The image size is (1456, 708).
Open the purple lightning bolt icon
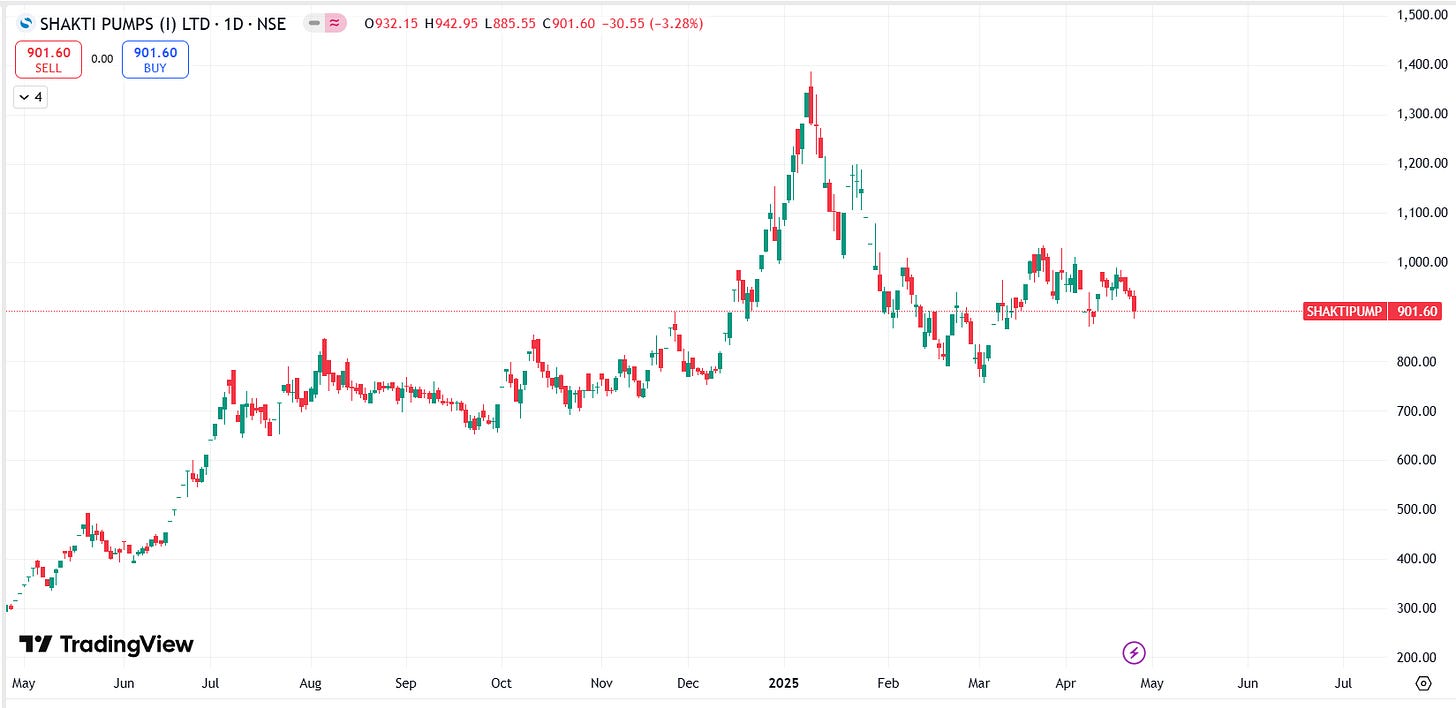[1134, 653]
